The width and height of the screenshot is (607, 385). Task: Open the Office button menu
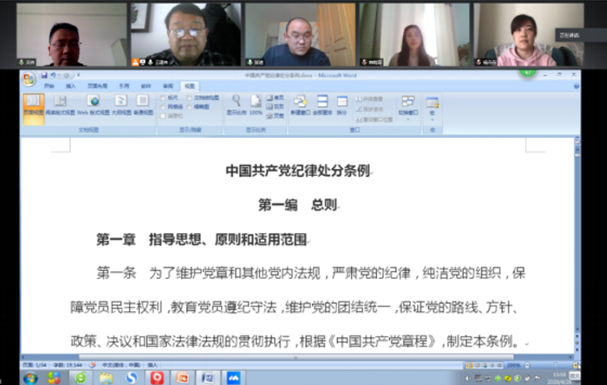(29, 79)
